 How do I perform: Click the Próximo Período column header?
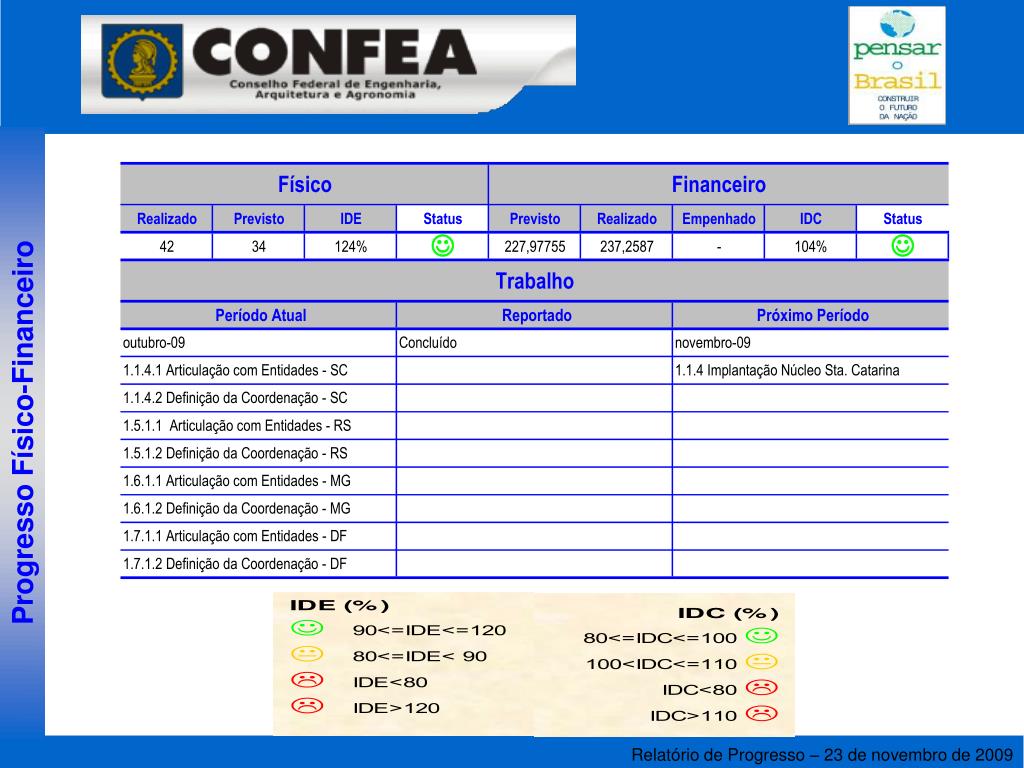810,315
